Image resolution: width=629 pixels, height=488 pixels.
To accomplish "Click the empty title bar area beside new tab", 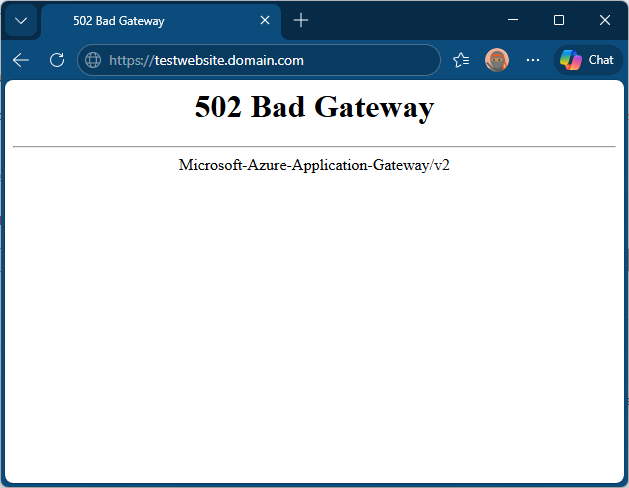I will pos(400,20).
